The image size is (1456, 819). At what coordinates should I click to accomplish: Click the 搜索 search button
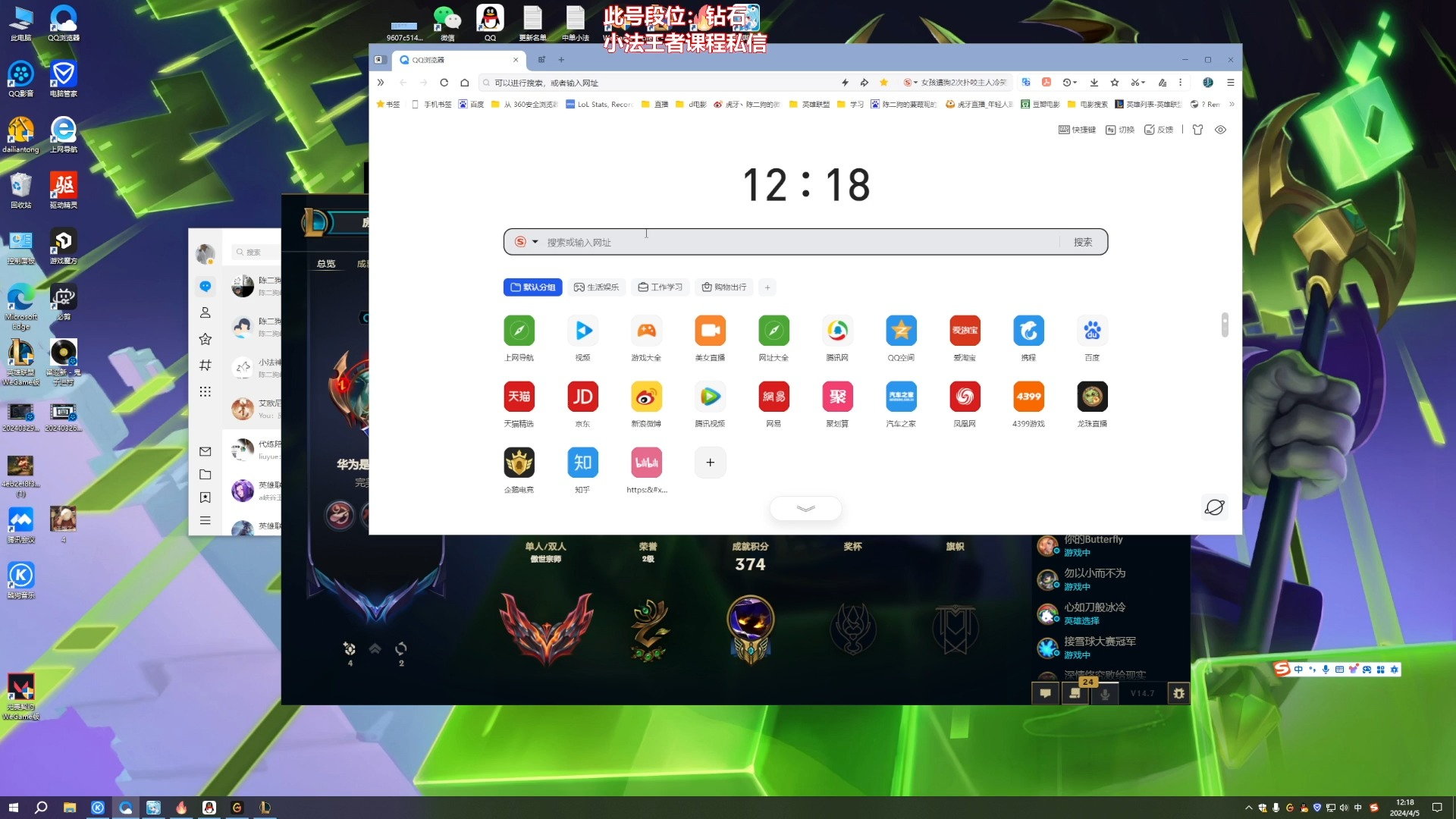coord(1083,242)
